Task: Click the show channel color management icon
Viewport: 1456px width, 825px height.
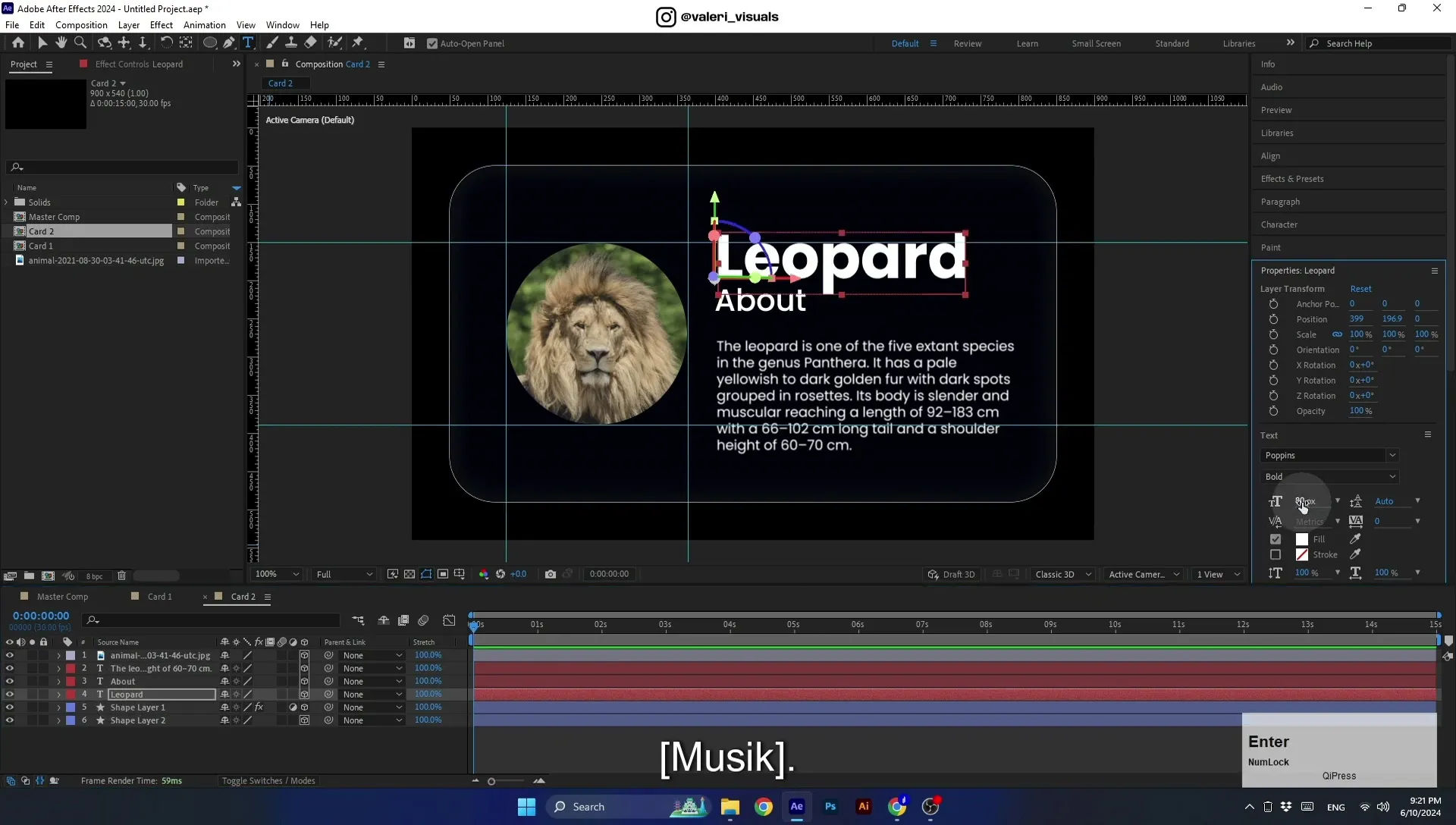Action: point(484,574)
